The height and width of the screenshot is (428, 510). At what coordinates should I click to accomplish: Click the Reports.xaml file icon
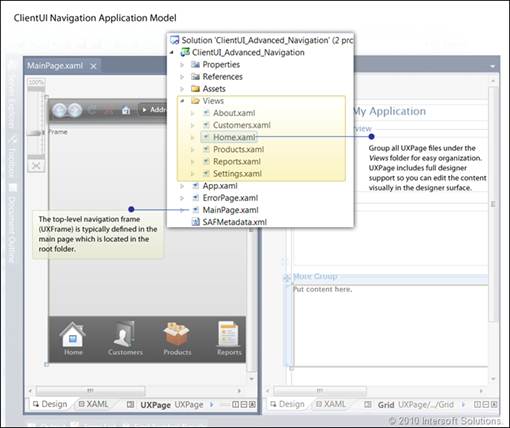[206, 161]
